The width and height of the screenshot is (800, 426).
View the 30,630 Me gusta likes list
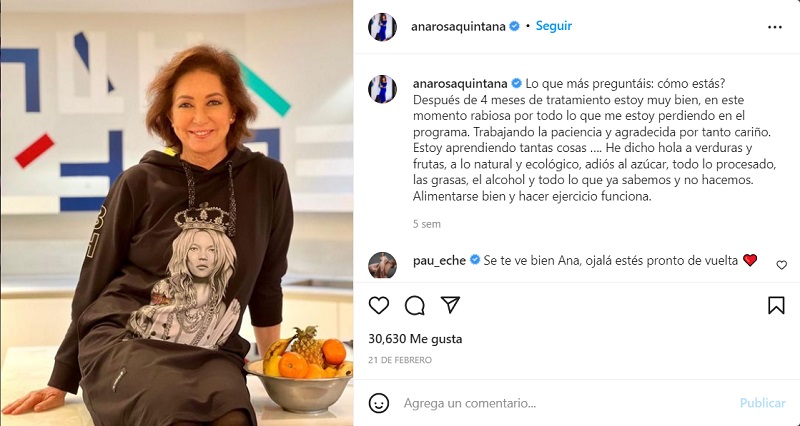click(x=415, y=339)
